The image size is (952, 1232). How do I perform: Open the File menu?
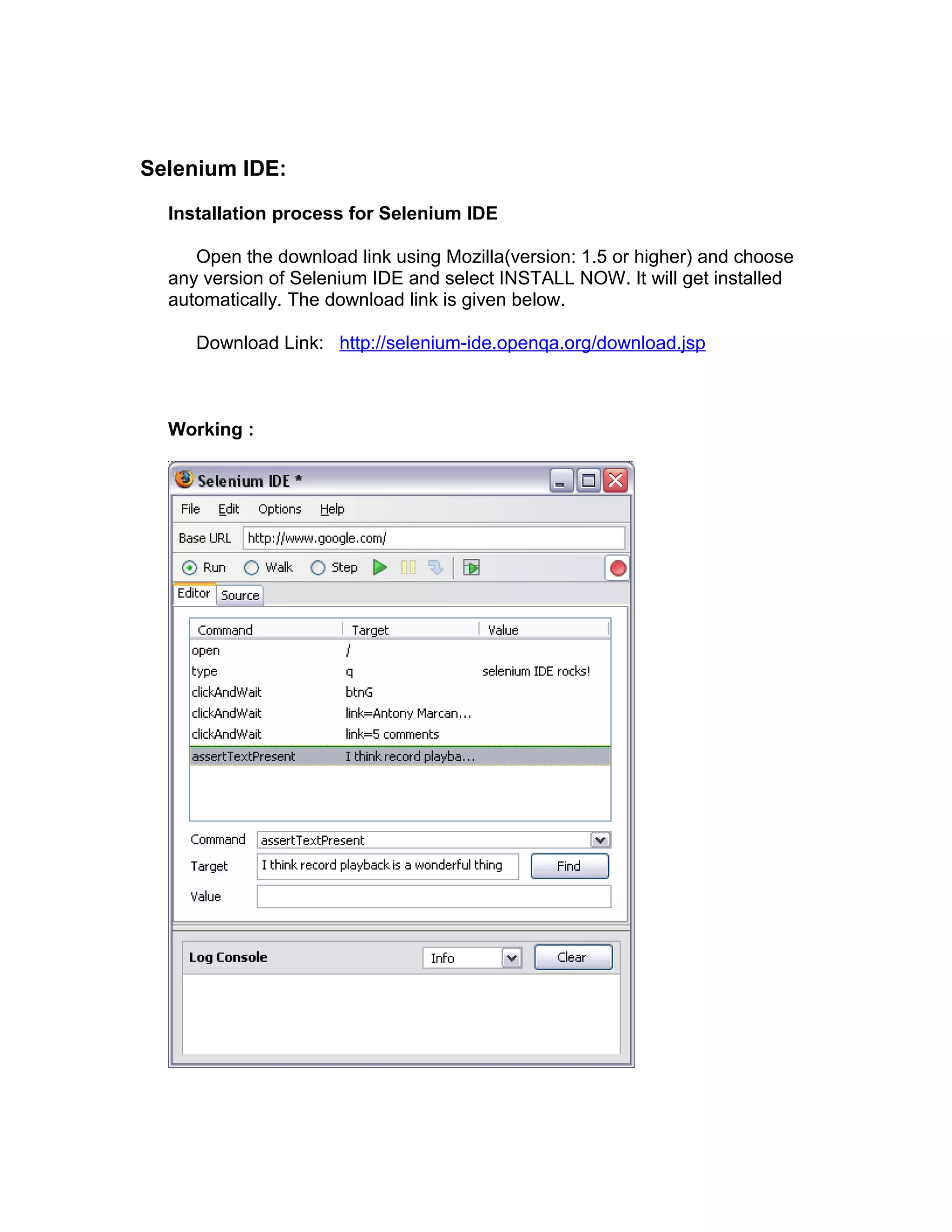coord(190,509)
